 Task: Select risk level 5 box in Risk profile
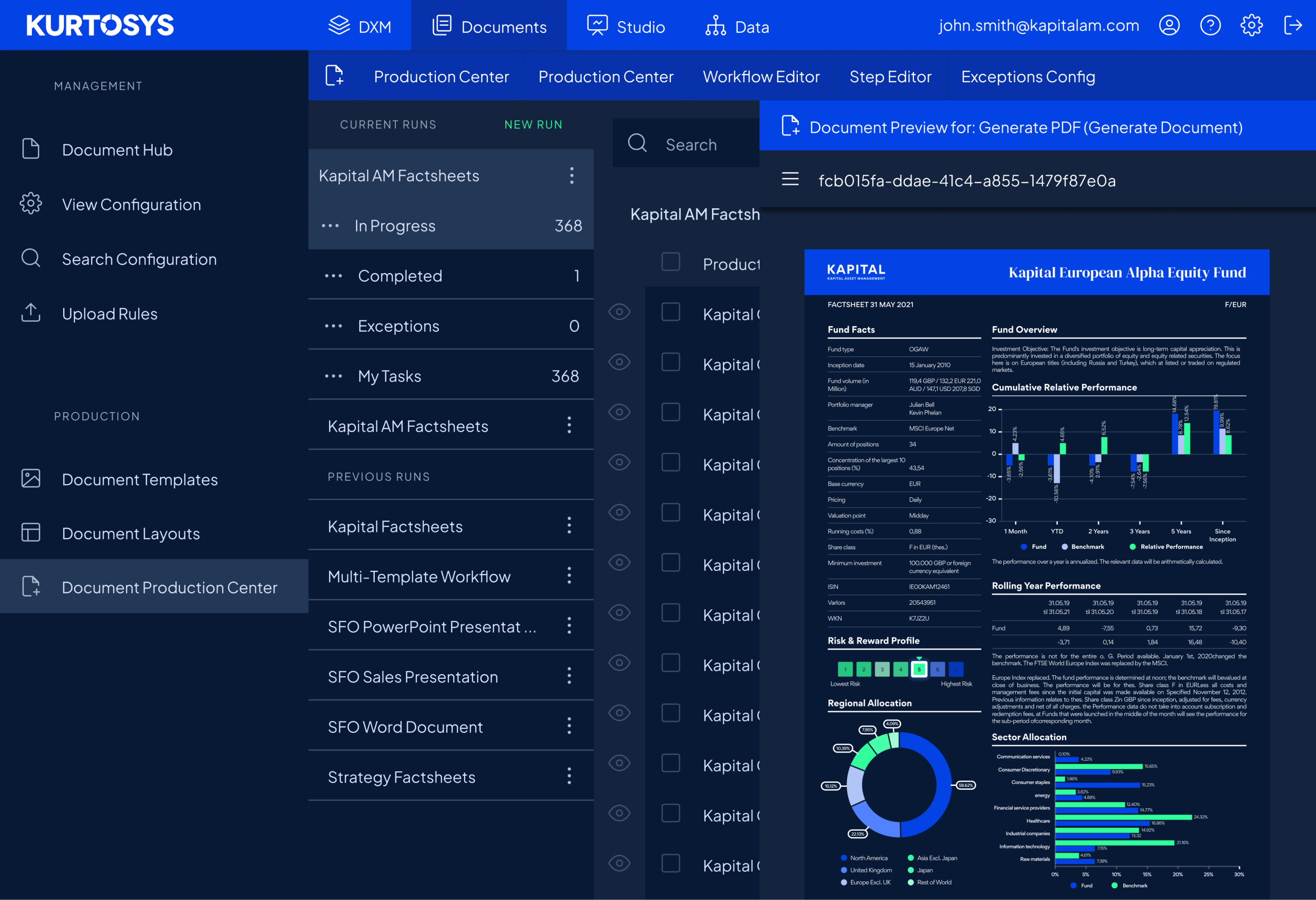tap(919, 670)
